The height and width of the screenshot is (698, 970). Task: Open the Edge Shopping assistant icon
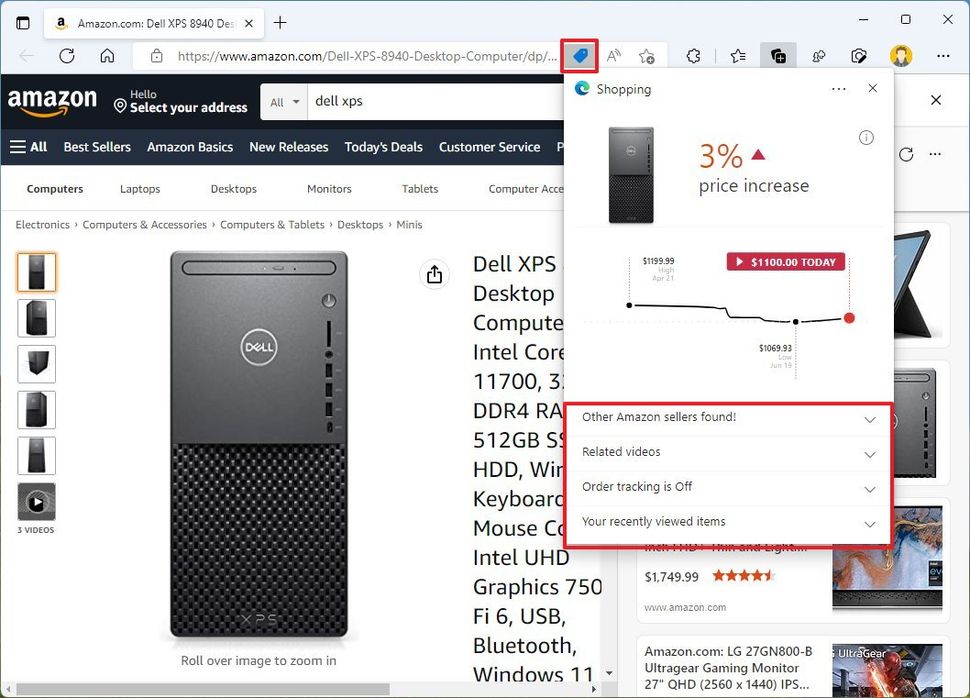pos(580,56)
